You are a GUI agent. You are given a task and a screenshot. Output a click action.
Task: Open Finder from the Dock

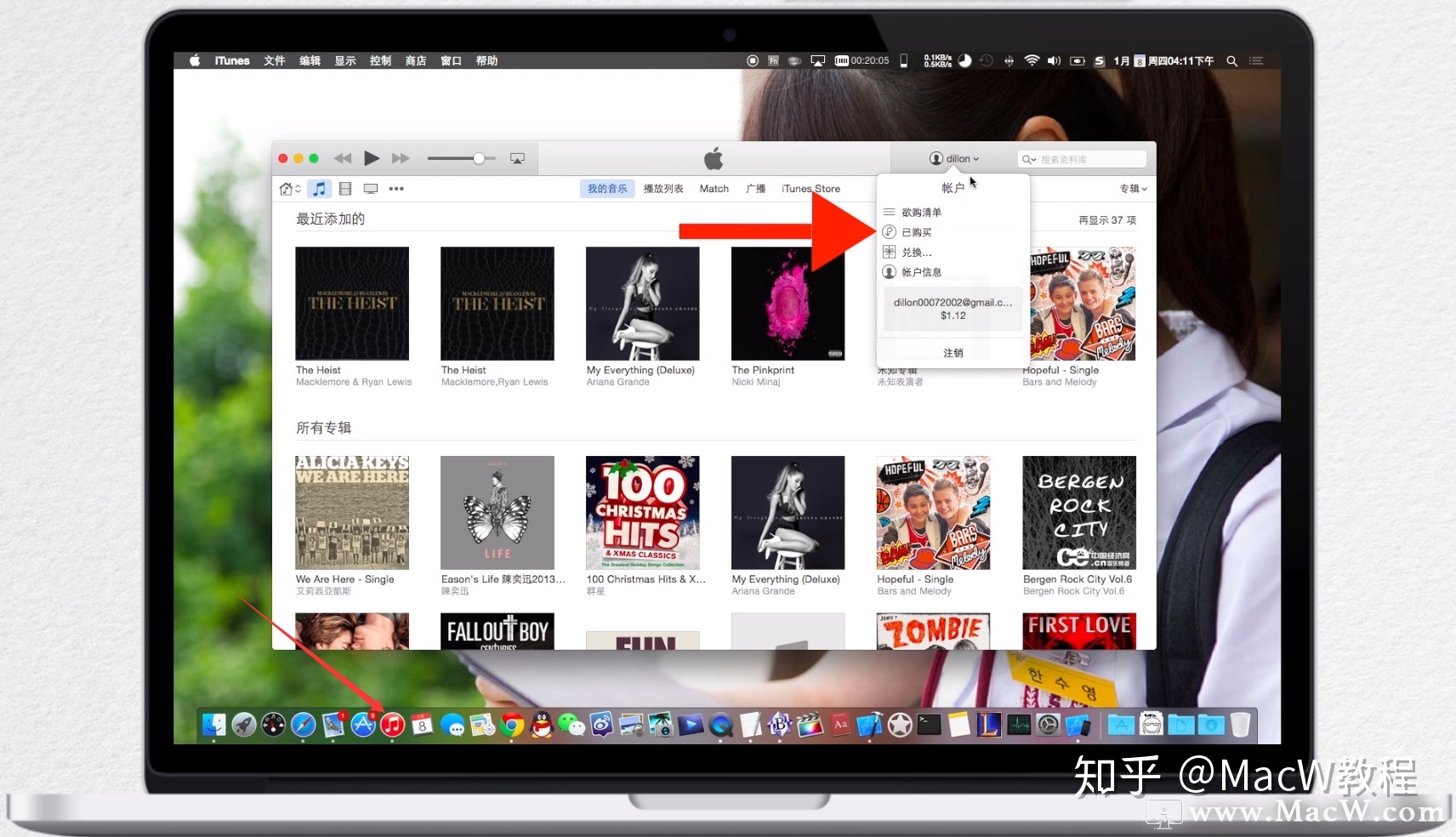[x=213, y=725]
